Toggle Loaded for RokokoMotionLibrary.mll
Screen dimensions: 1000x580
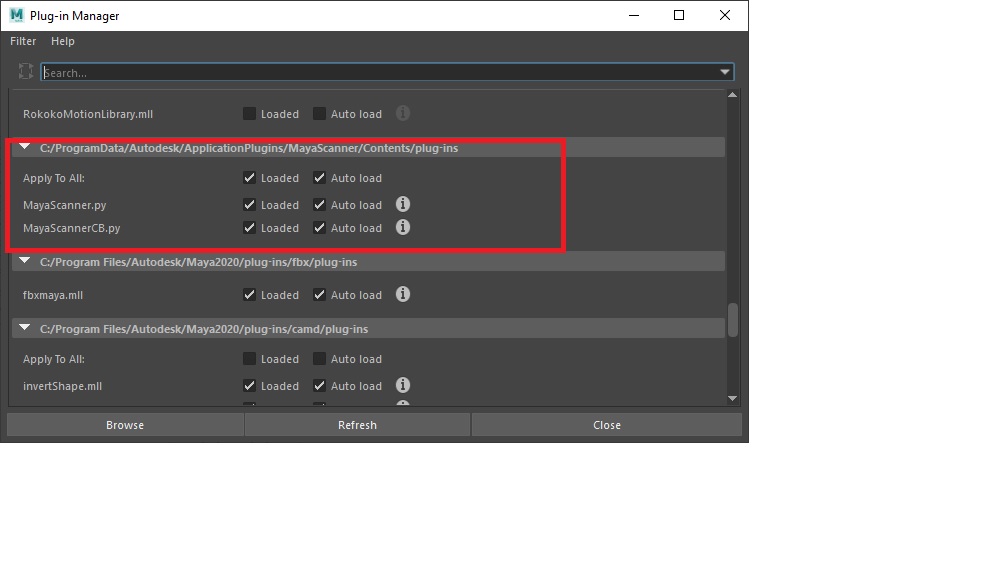click(x=249, y=114)
